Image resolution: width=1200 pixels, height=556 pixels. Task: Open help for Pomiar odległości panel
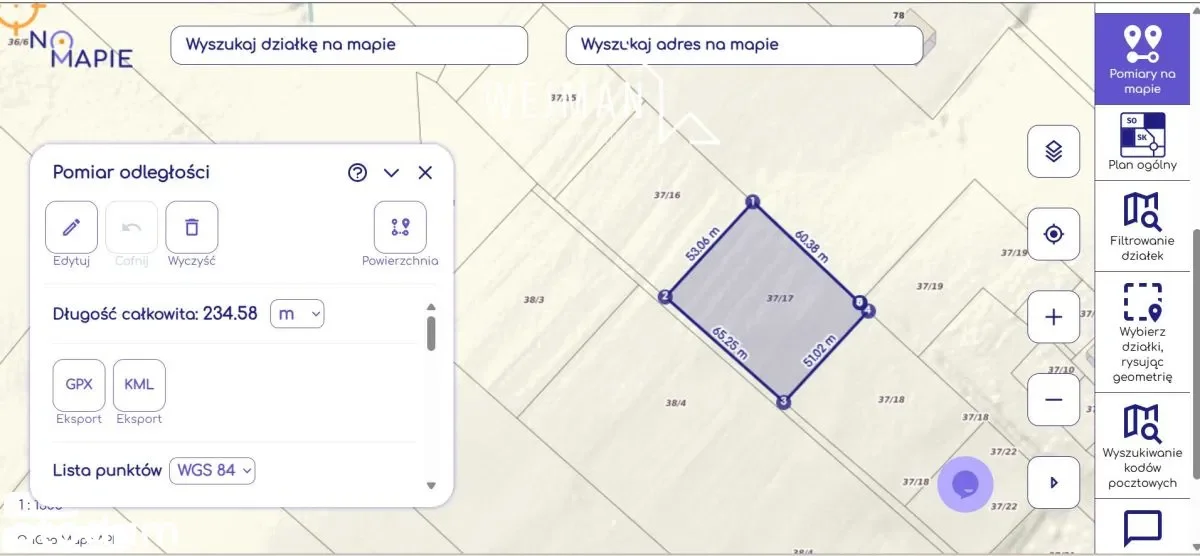(x=357, y=173)
